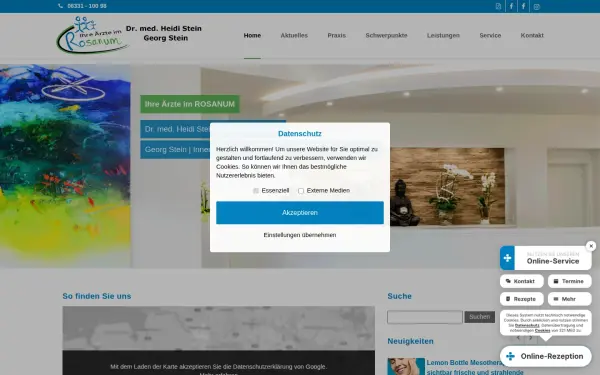Follow the Cookies link in widget notice
The image size is (600, 375).
click(x=542, y=330)
